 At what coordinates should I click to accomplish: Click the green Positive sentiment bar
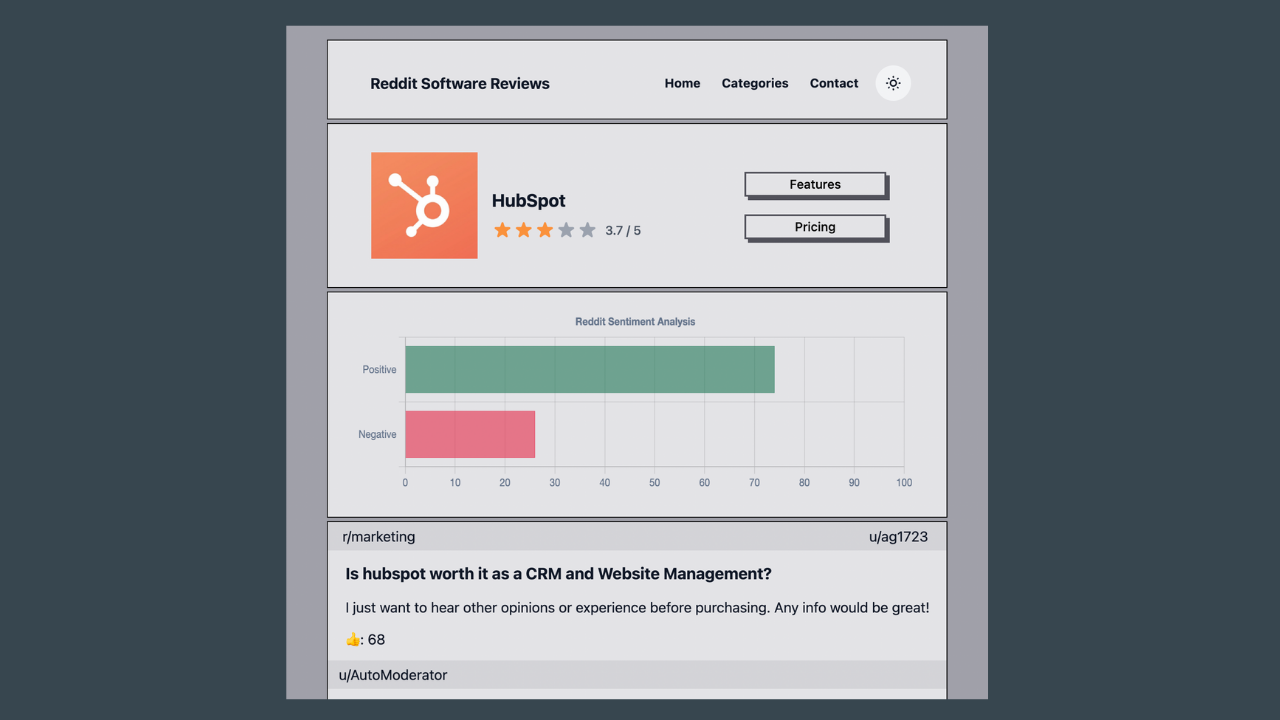[590, 369]
